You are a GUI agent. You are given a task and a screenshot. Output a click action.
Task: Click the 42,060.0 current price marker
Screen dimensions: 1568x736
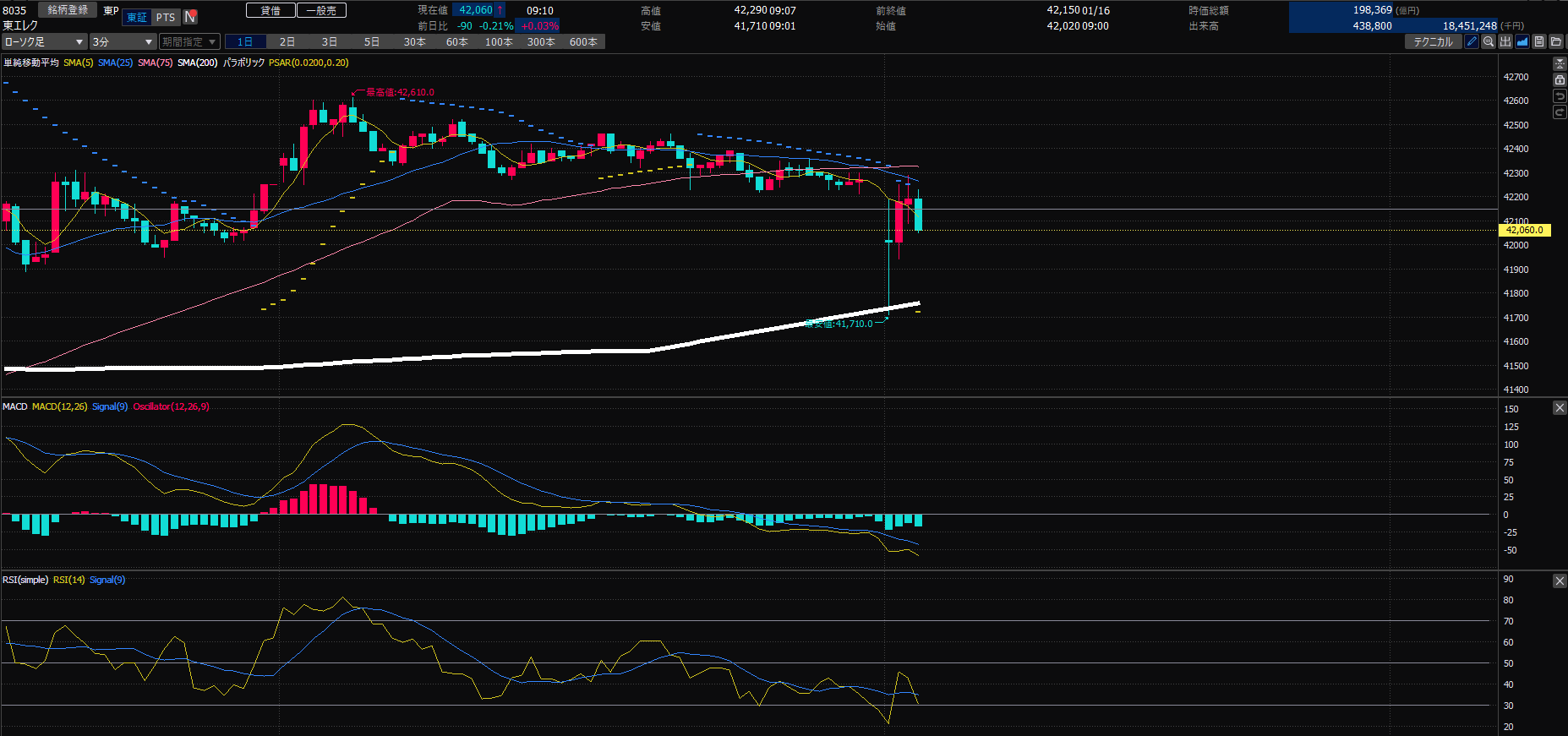[x=1525, y=230]
